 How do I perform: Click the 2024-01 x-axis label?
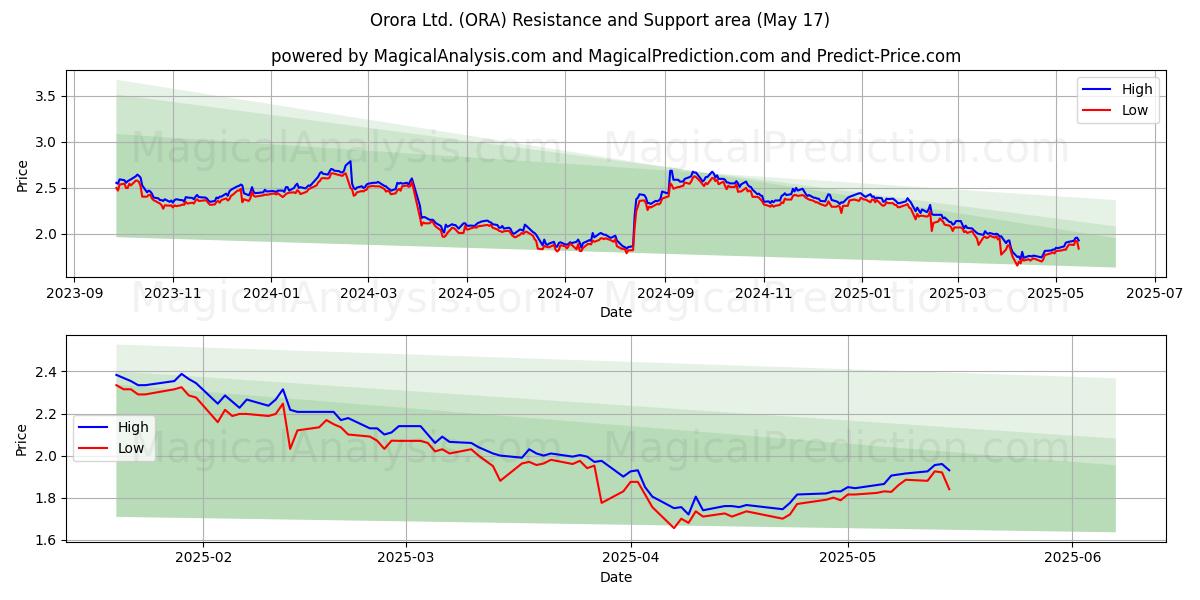pos(271,294)
